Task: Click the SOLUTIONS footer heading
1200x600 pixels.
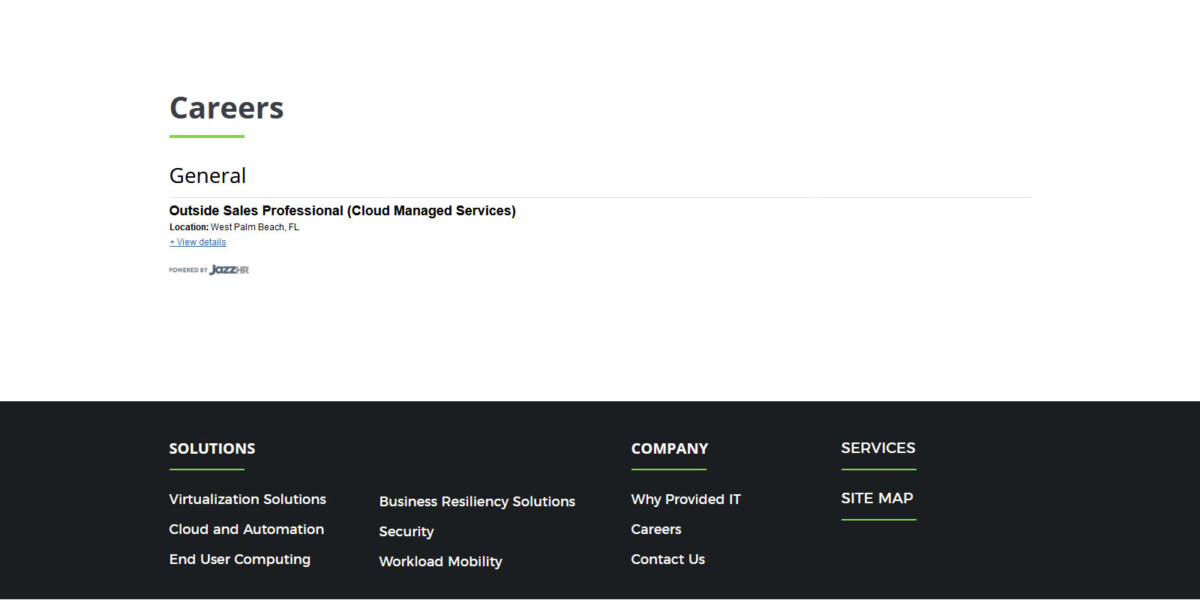Action: pyautogui.click(x=212, y=449)
